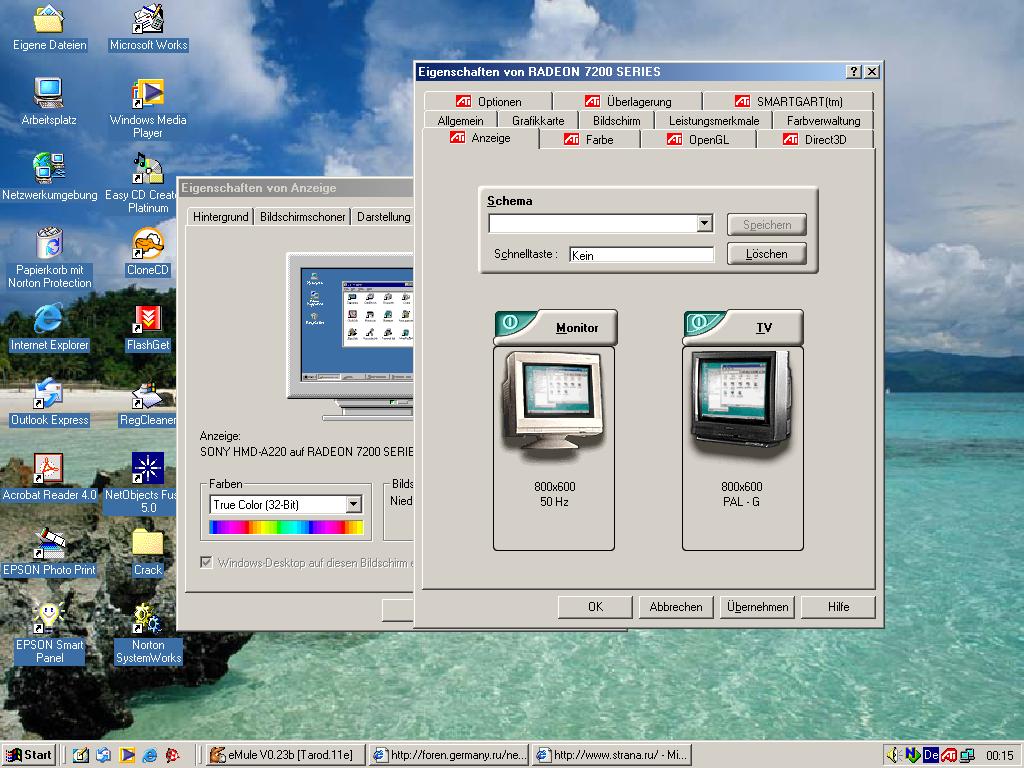Switch to the Grafikkarte tab
Image resolution: width=1024 pixels, height=768 pixels.
tap(538, 121)
